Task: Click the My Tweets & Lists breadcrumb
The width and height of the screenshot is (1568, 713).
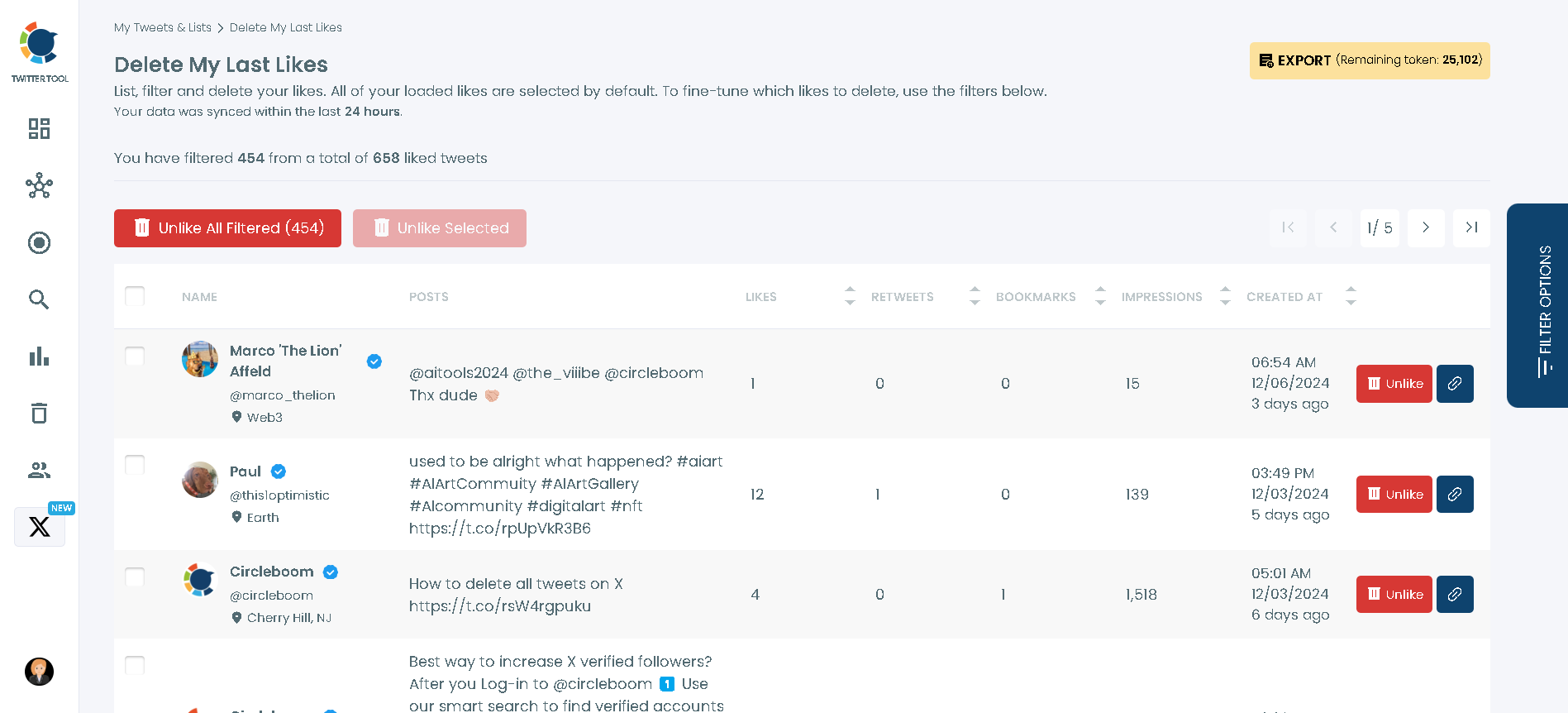Action: coord(163,27)
